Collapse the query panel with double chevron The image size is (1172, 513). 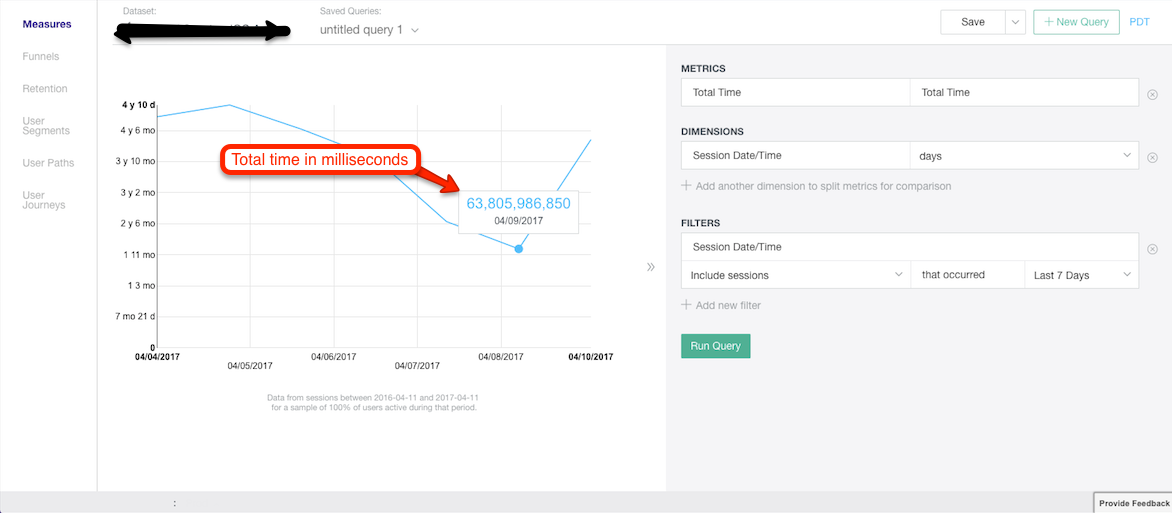pos(651,267)
